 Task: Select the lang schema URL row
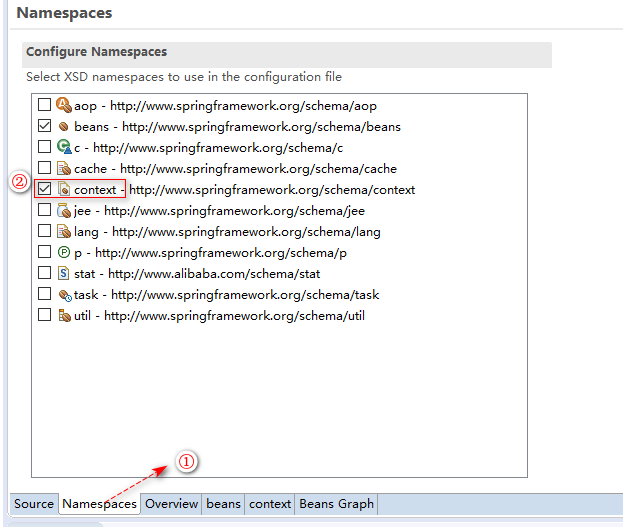246,232
